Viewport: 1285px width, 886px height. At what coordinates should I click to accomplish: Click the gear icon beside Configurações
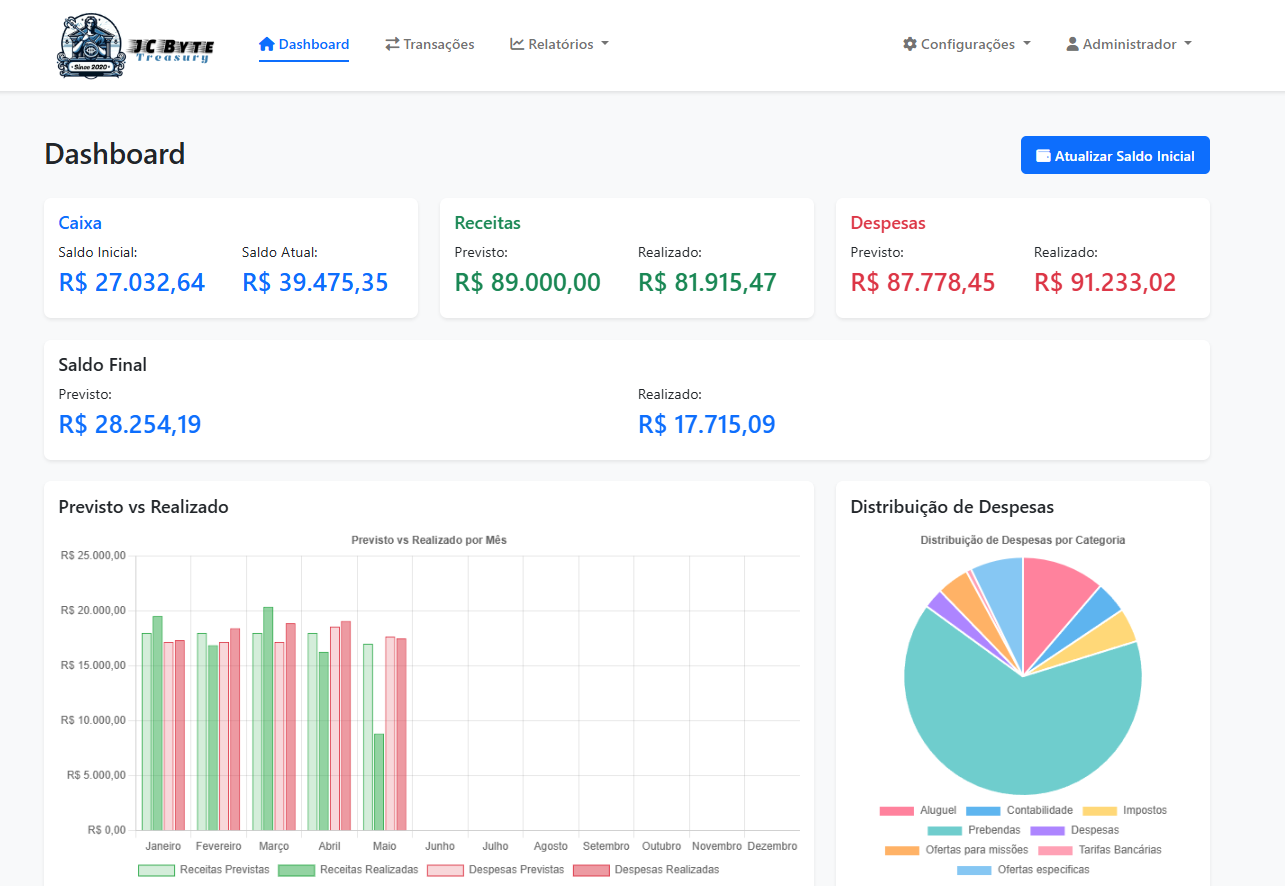tap(909, 44)
